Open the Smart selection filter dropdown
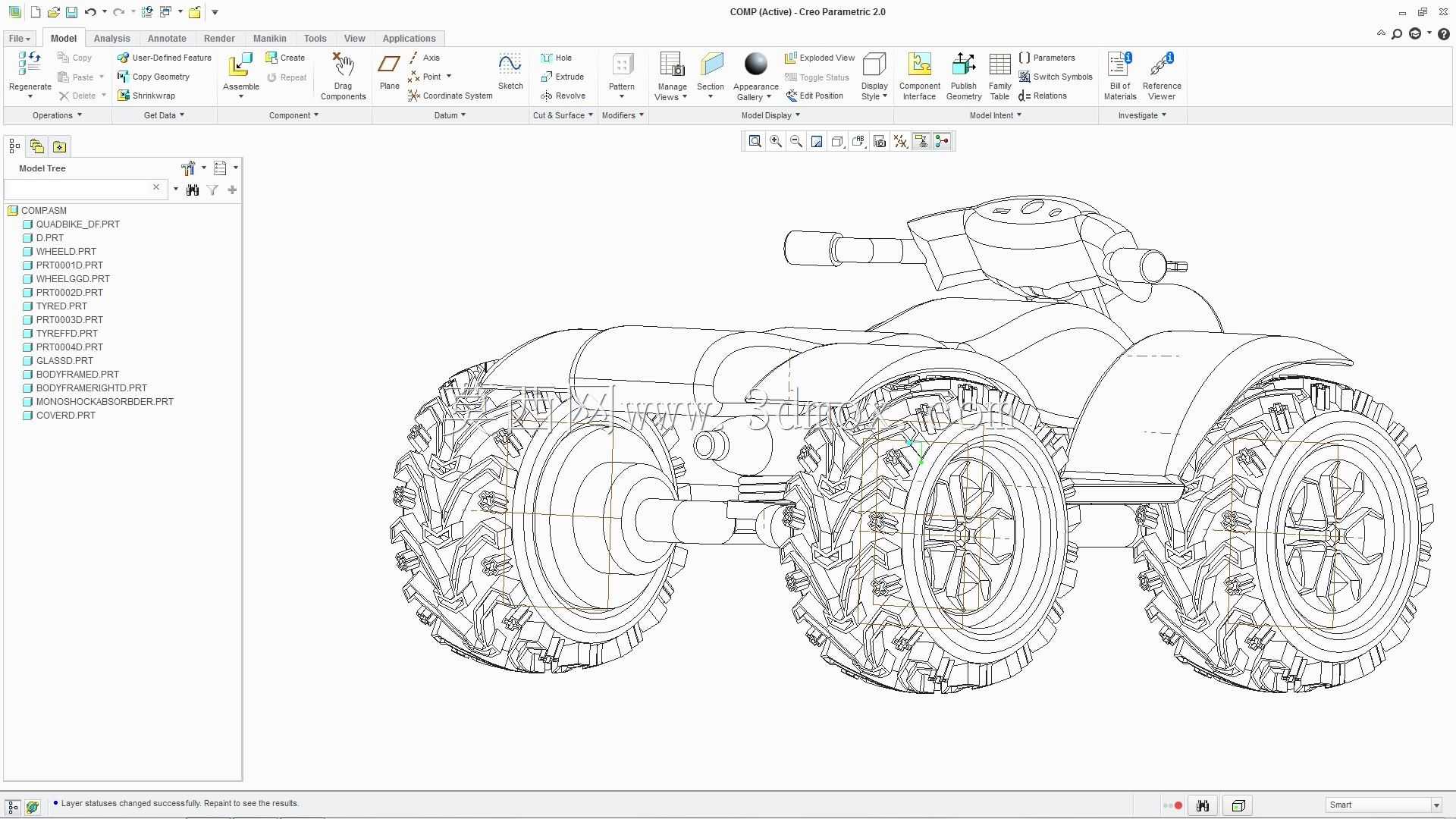The image size is (1456, 819). [x=1436, y=805]
